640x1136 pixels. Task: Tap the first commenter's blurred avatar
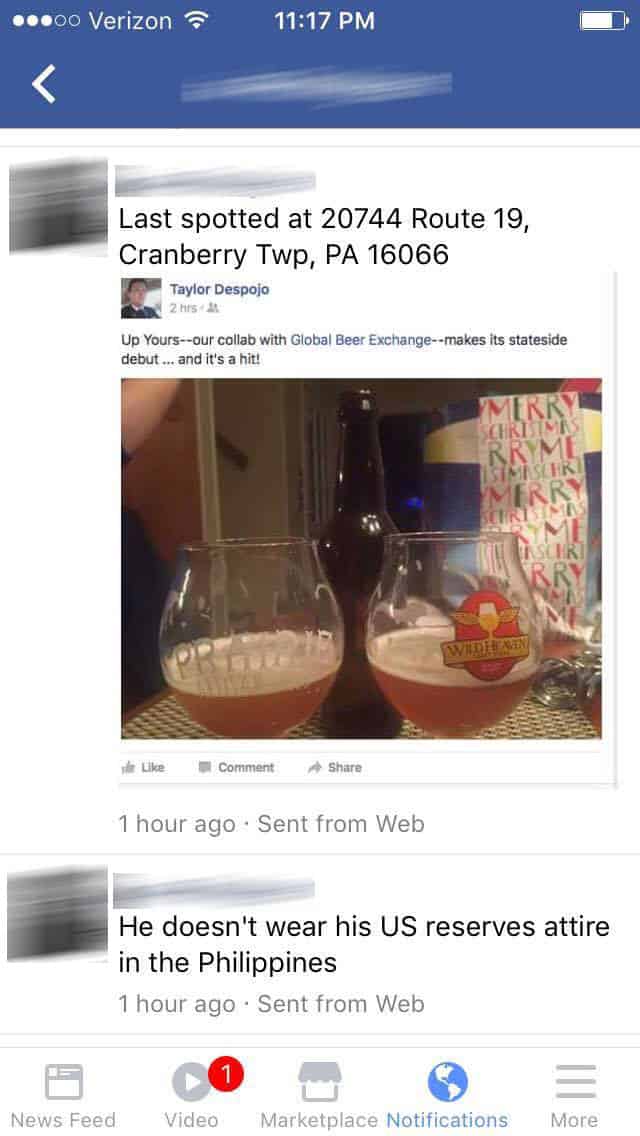click(x=58, y=207)
